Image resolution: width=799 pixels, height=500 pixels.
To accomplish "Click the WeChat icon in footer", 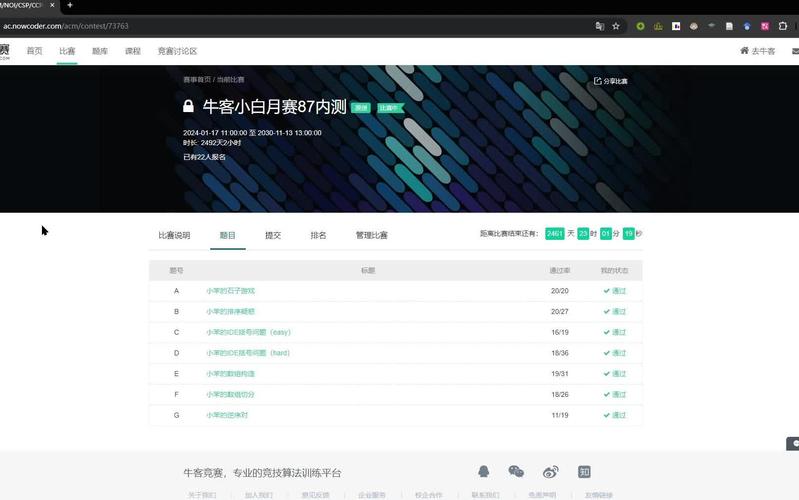I will point(516,472).
